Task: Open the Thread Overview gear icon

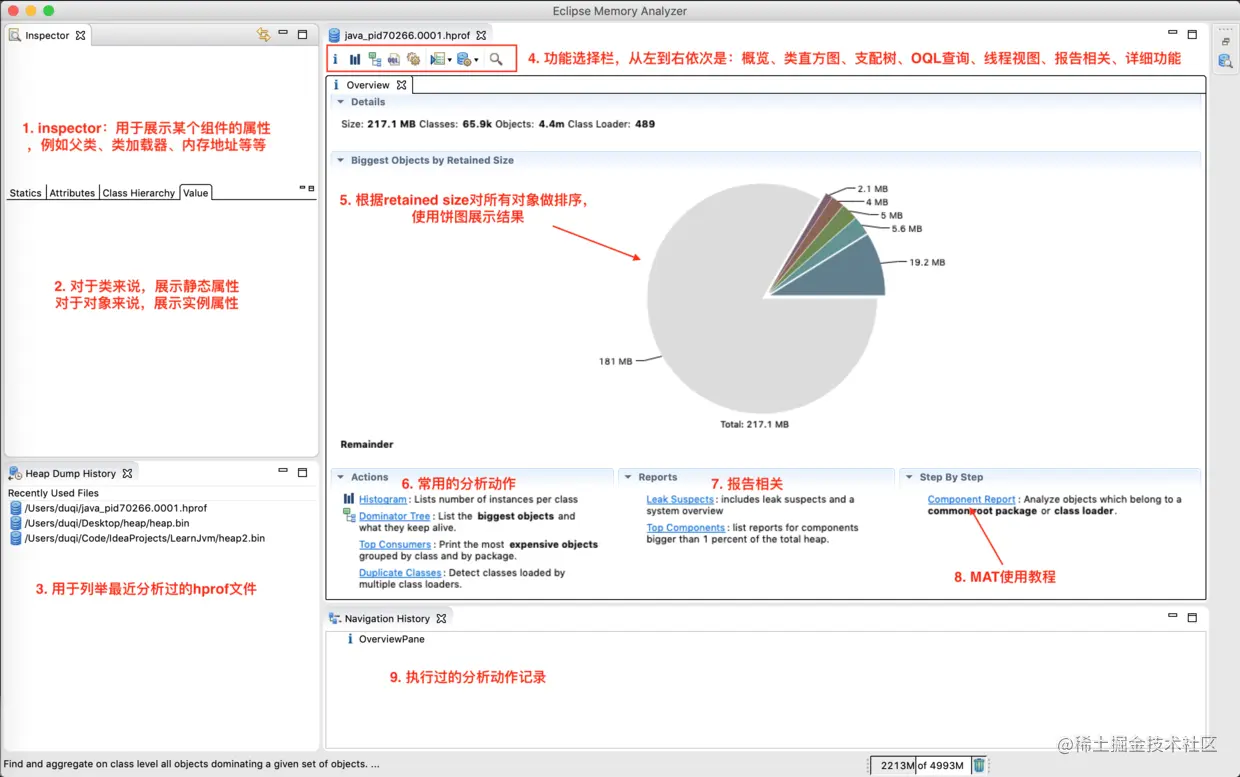Action: [x=412, y=59]
